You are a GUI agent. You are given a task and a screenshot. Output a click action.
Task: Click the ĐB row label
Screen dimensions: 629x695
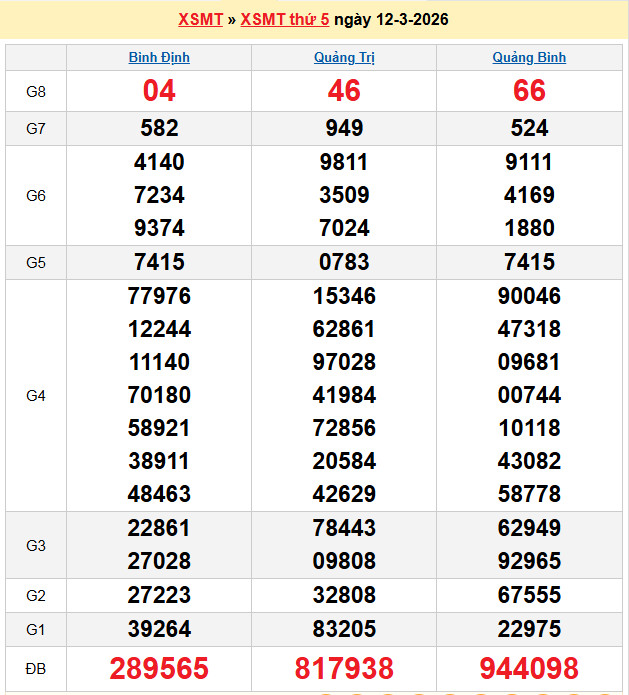point(36,668)
